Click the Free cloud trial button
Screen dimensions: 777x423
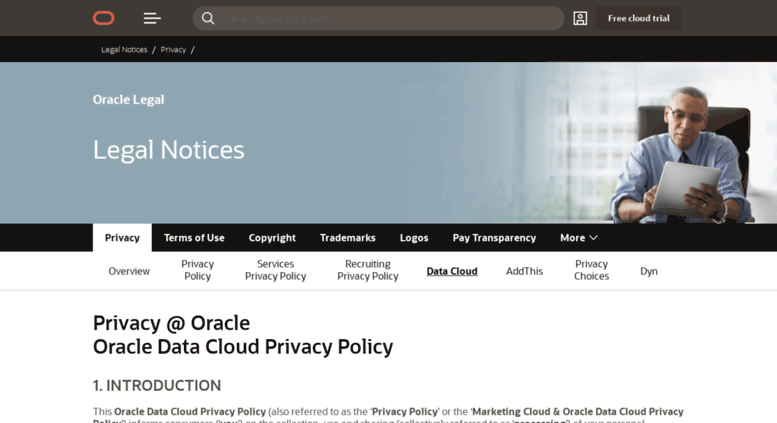click(639, 18)
